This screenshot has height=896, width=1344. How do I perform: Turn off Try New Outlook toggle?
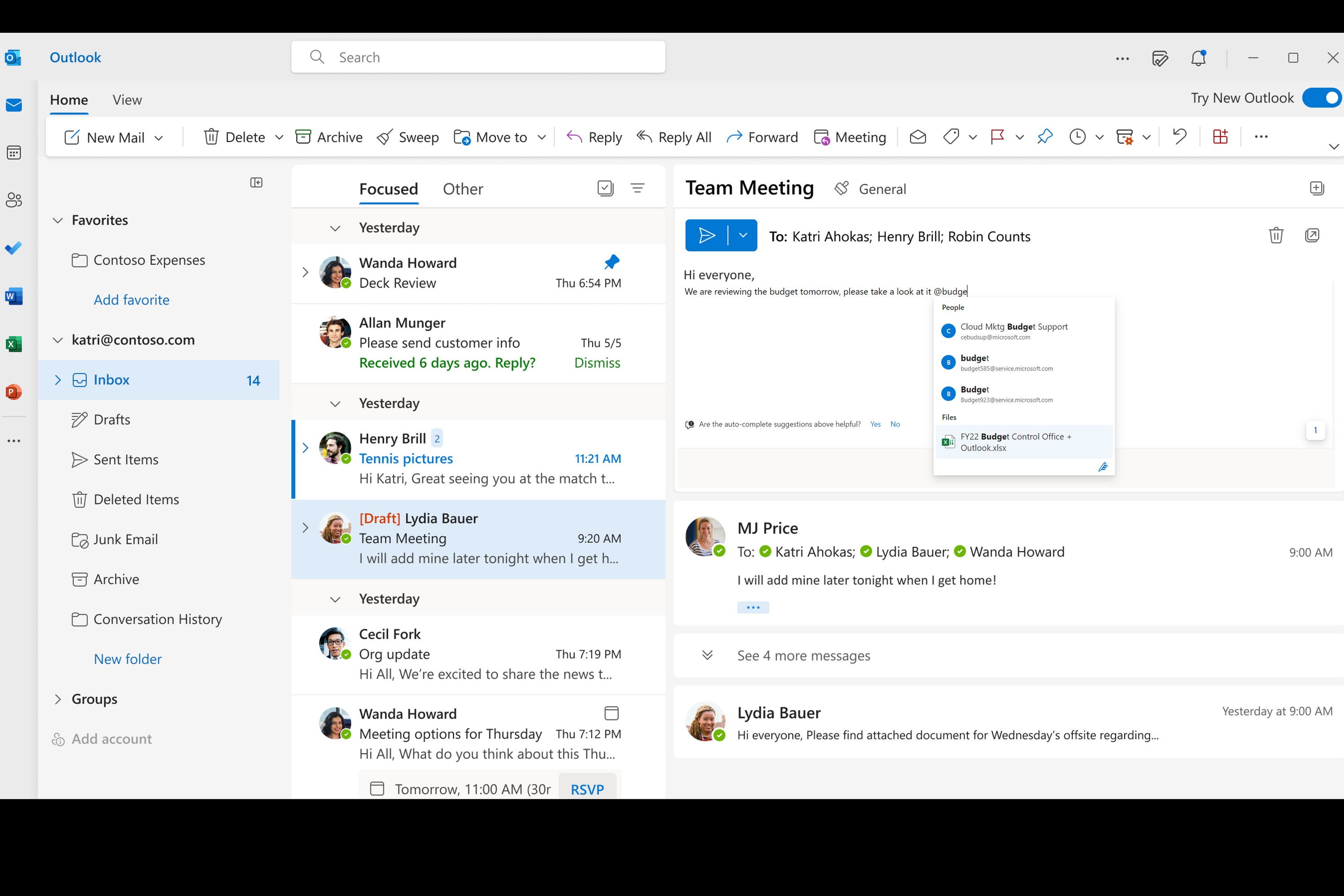(1321, 98)
